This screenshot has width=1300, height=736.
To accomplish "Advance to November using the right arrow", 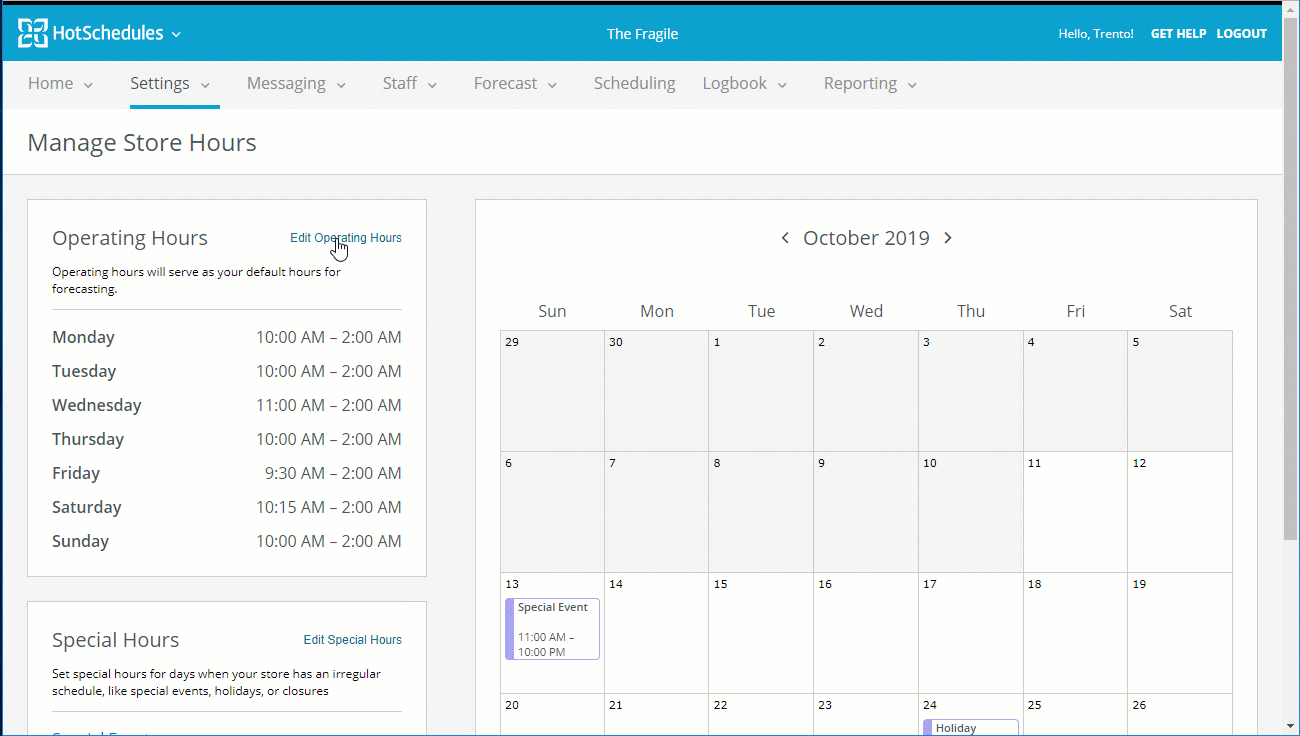I will click(947, 238).
